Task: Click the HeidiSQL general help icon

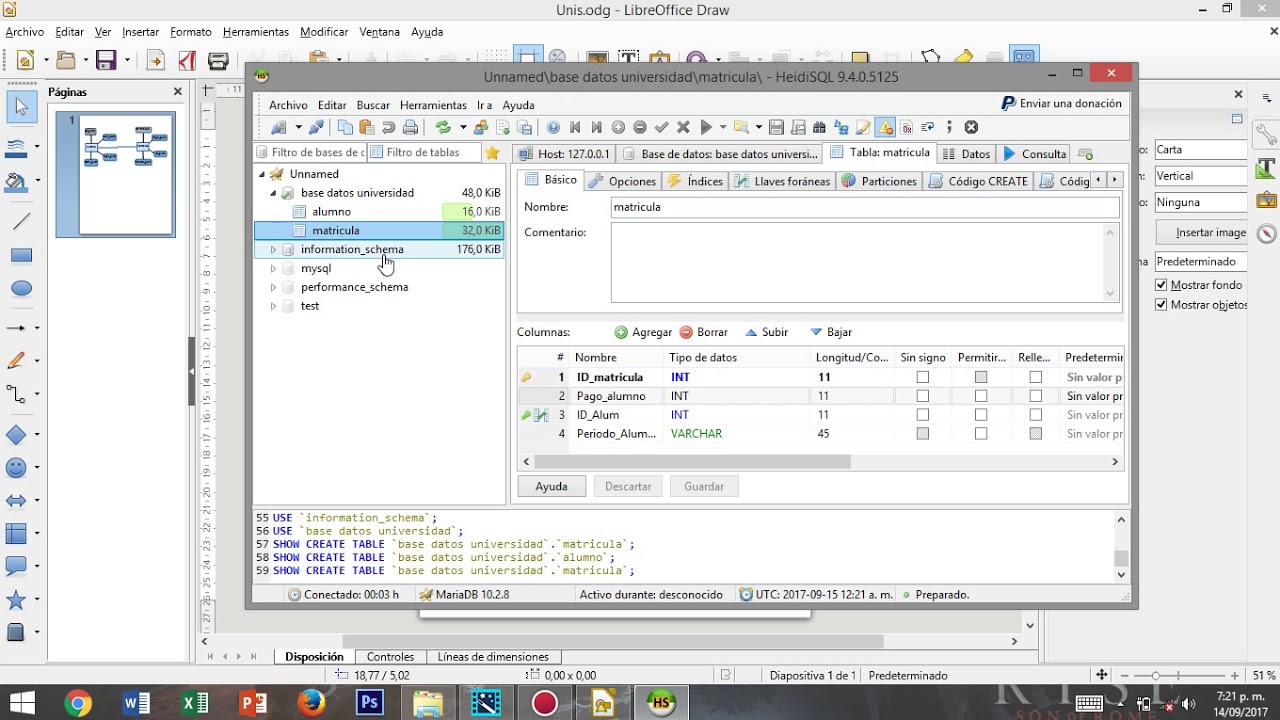Action: 553,127
